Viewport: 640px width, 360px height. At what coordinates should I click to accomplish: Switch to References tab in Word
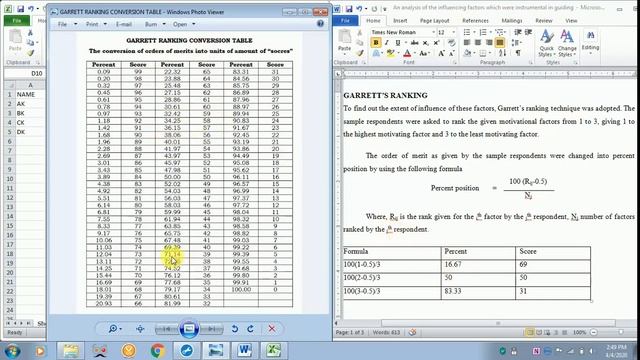(x=475, y=20)
